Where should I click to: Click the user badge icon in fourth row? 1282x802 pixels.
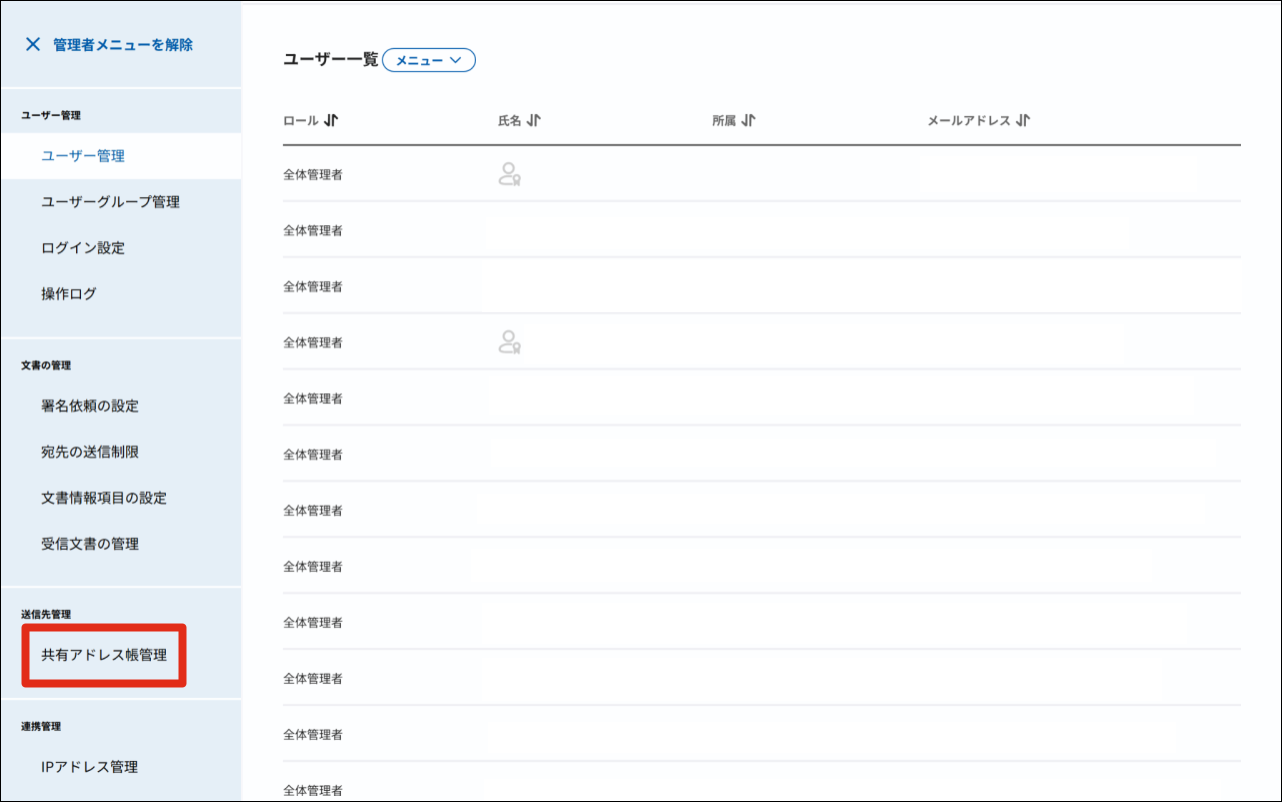(x=510, y=343)
